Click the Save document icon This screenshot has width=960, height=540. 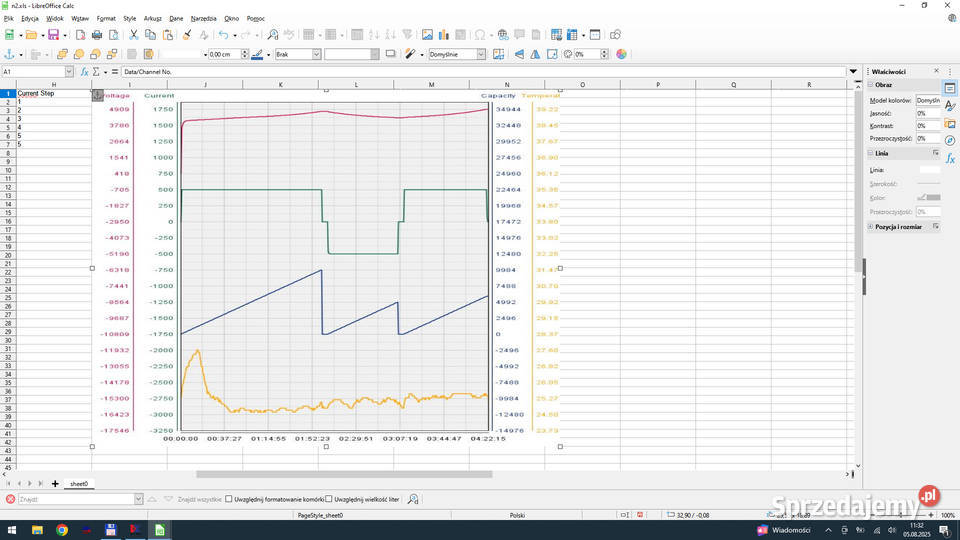(53, 35)
